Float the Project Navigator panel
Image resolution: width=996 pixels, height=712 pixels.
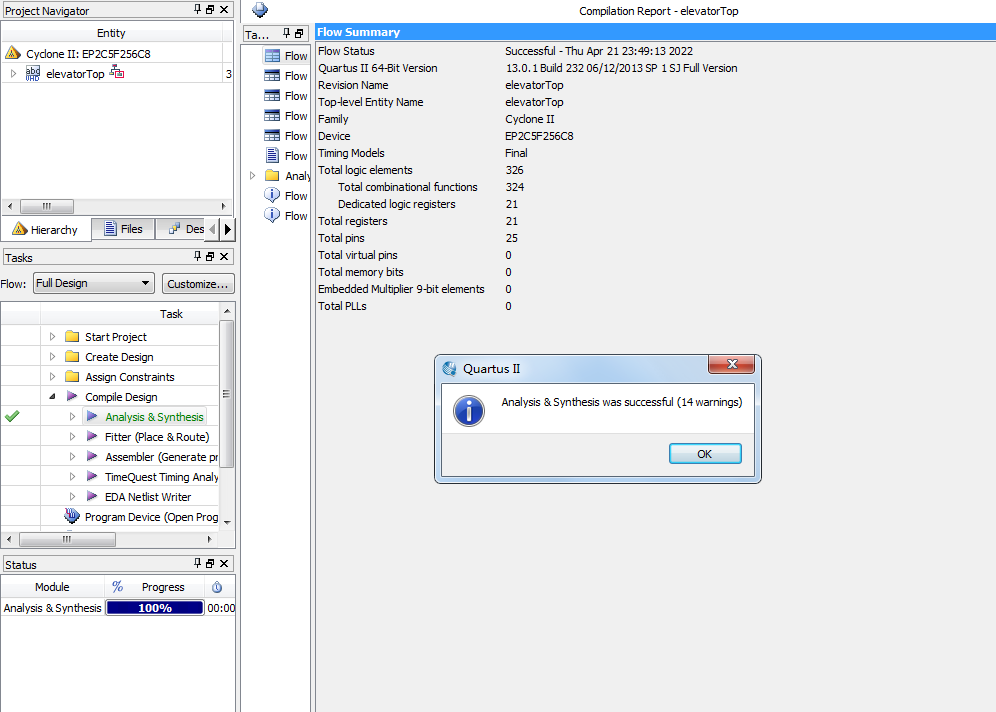coord(210,10)
